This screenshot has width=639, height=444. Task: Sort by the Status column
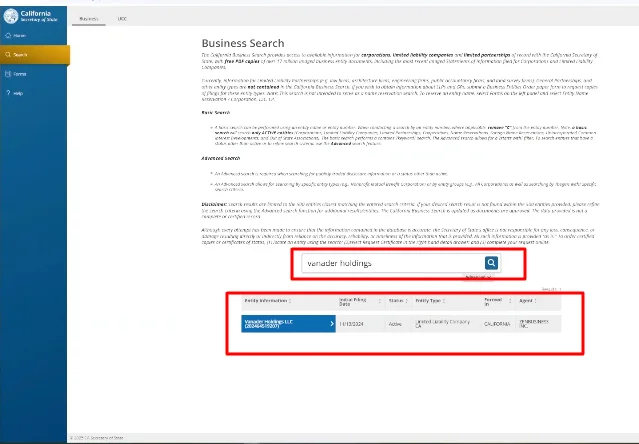click(398, 301)
